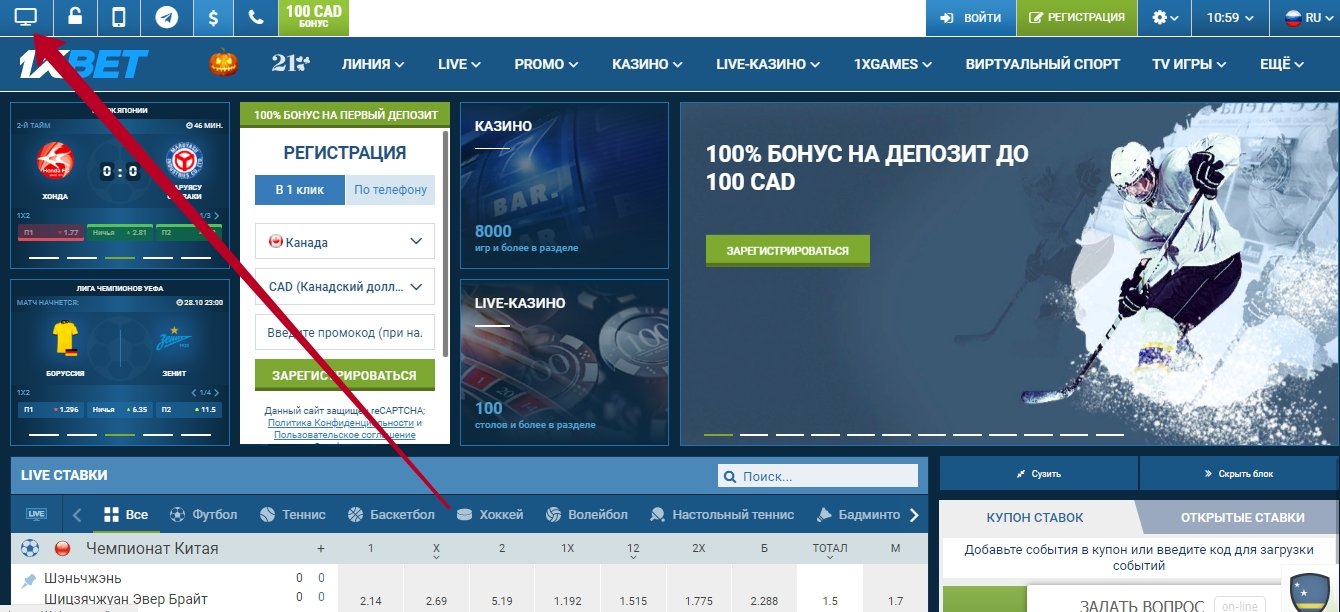Click the live bets Поиск search field
Image resolution: width=1340 pixels, height=612 pixels.
pos(818,476)
